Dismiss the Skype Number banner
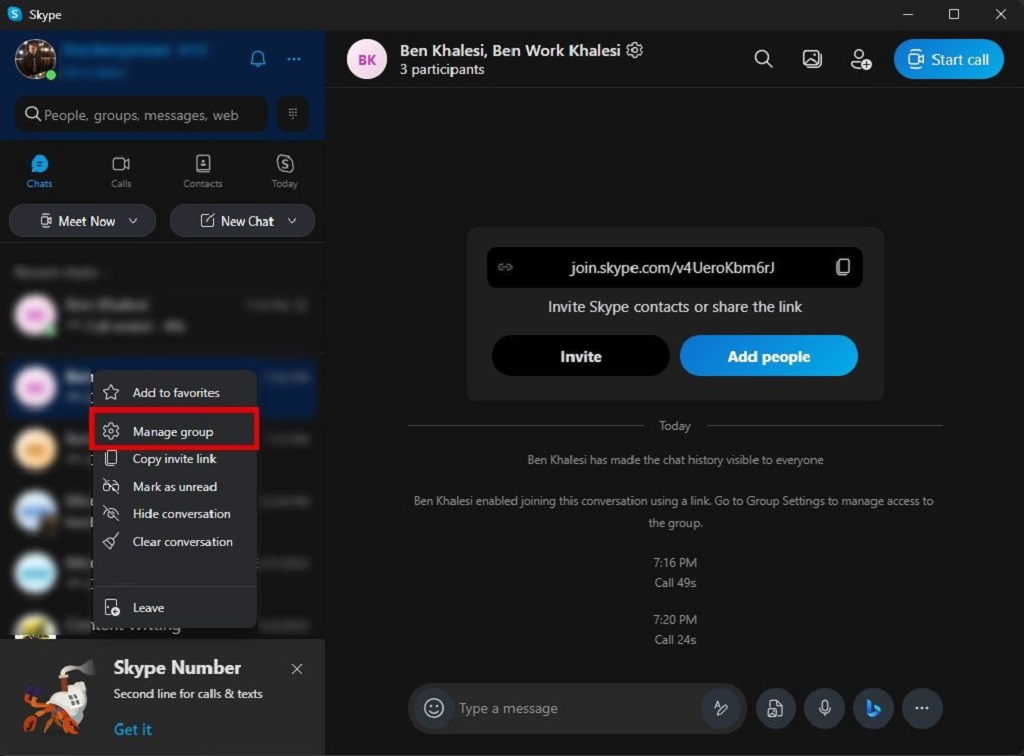This screenshot has height=756, width=1024. tap(297, 669)
